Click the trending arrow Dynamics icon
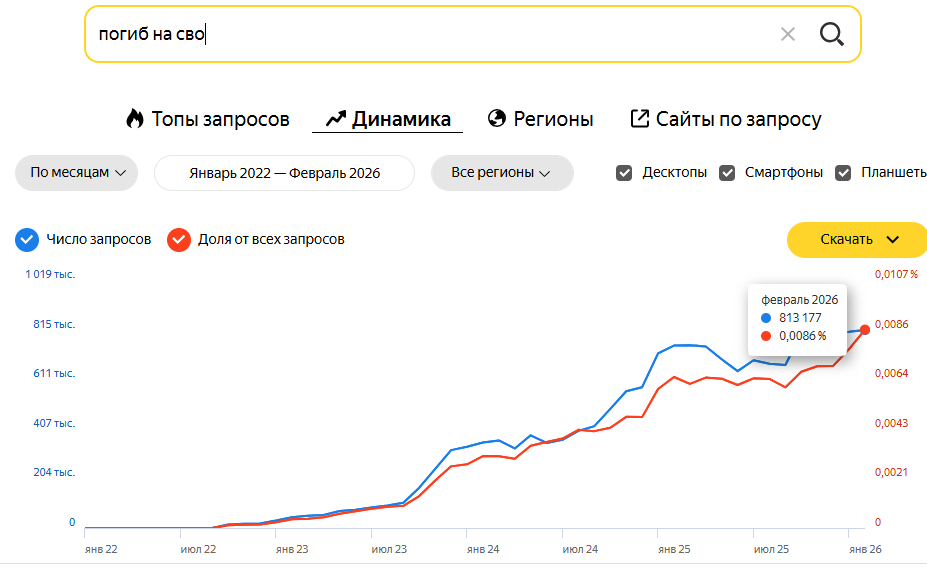This screenshot has width=927, height=567. (335, 119)
